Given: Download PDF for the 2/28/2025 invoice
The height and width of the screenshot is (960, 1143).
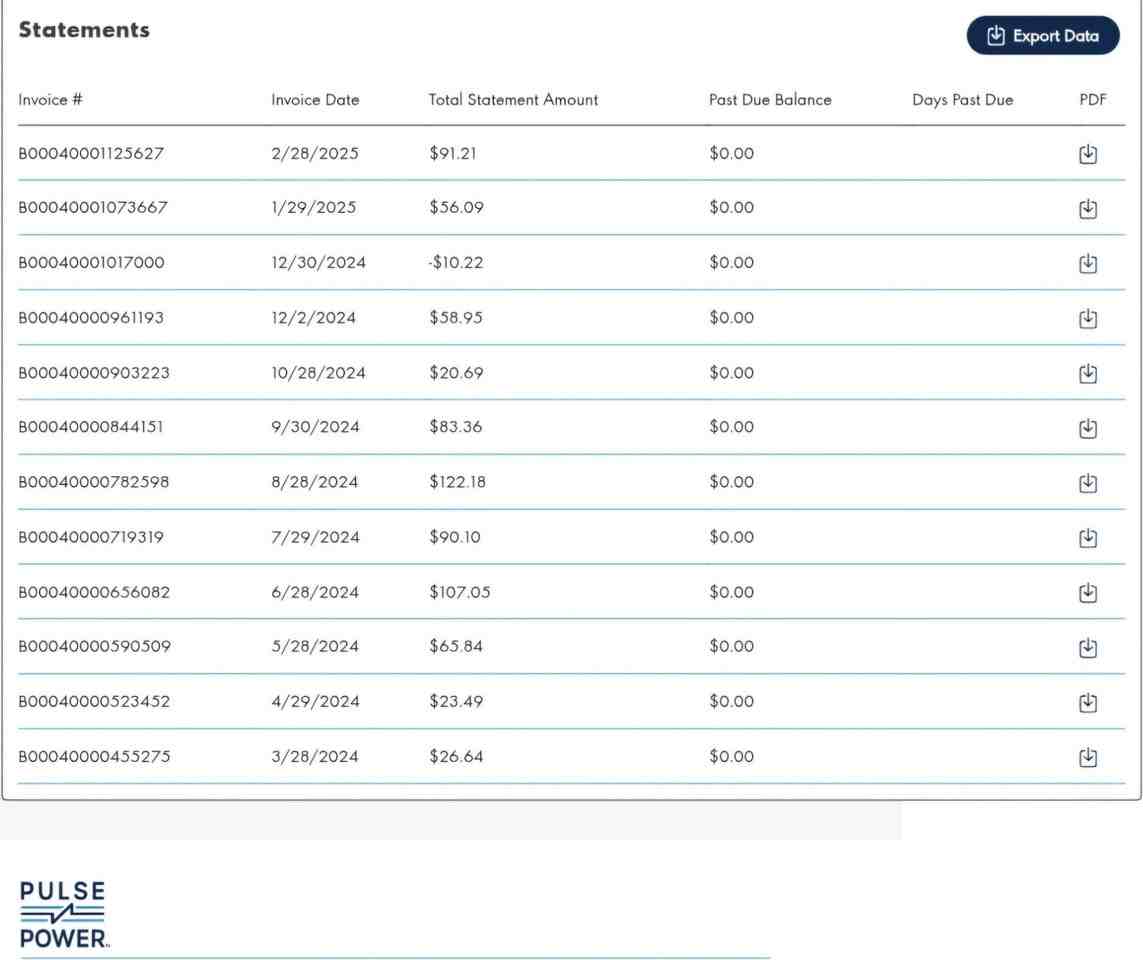Looking at the screenshot, I should [x=1088, y=154].
